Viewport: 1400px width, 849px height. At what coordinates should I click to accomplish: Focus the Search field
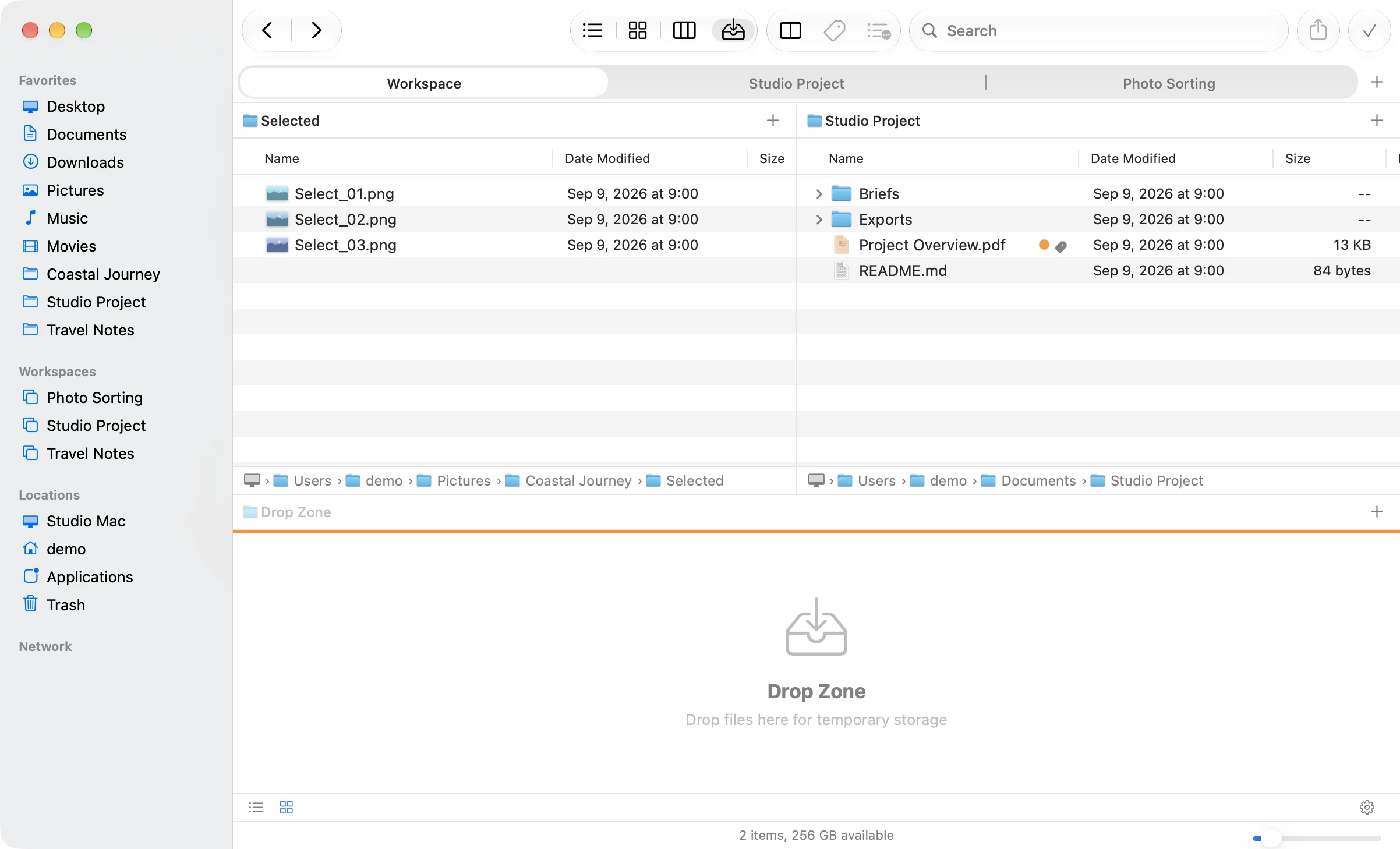pos(1098,30)
